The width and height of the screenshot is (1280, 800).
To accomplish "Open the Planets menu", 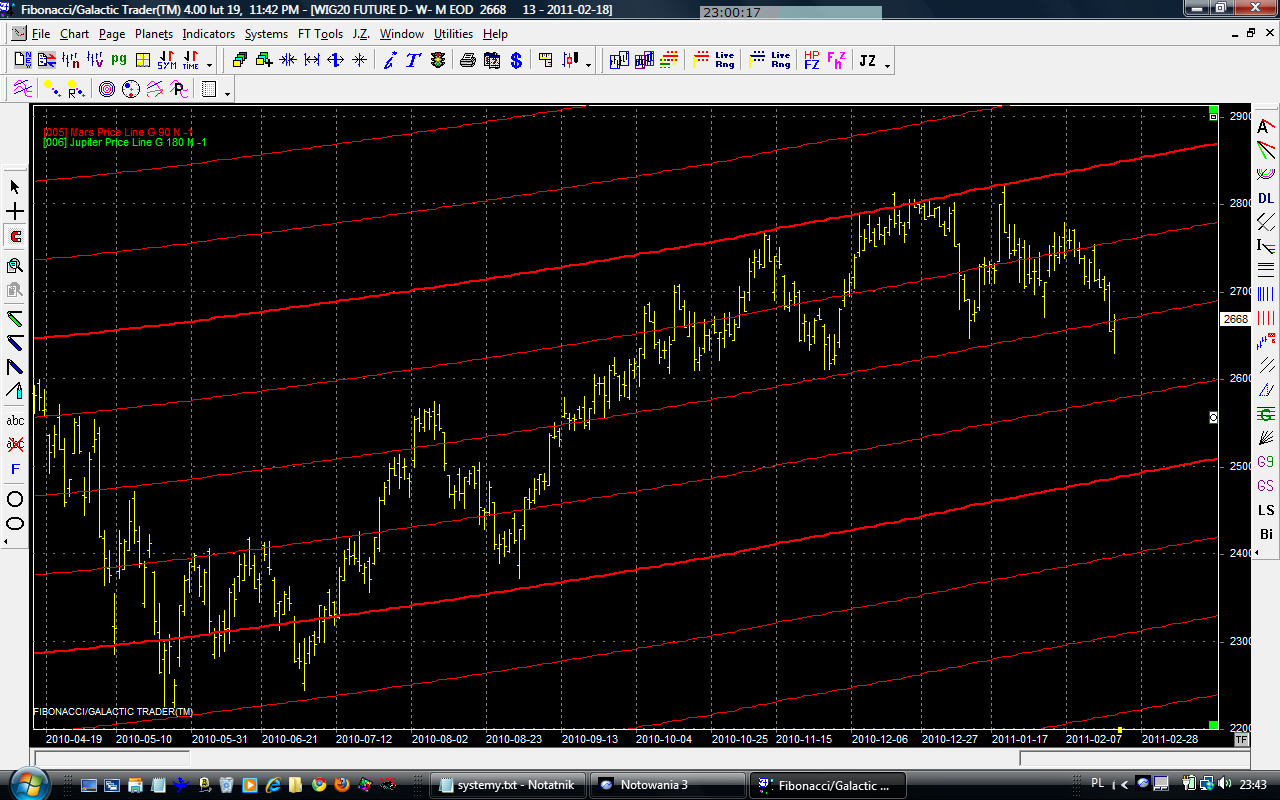I will (x=154, y=34).
